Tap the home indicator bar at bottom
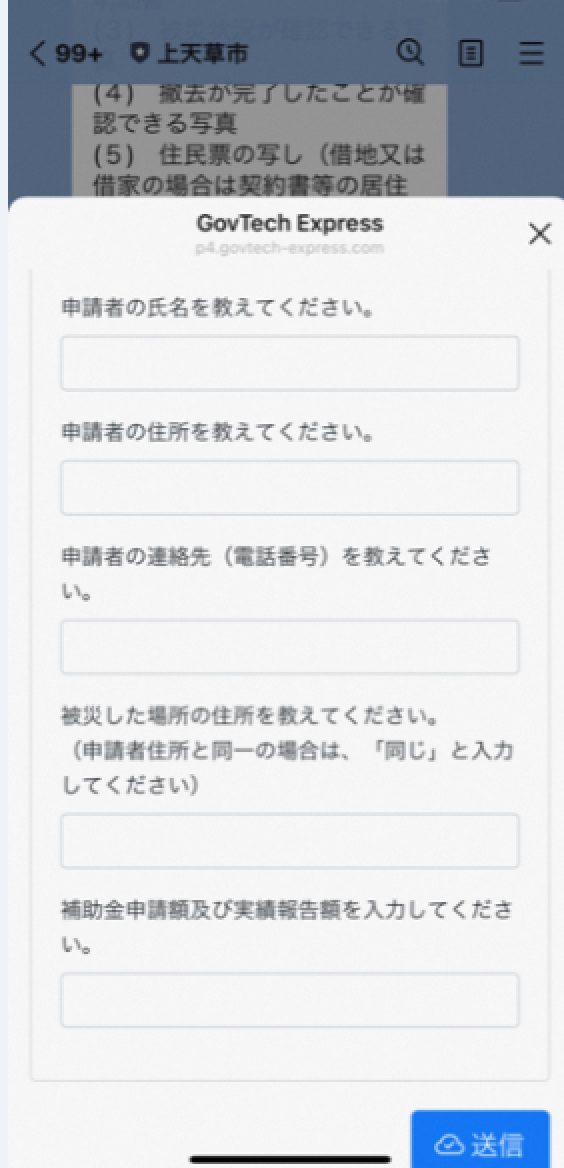Viewport: 564px width, 1168px height. point(290,1159)
